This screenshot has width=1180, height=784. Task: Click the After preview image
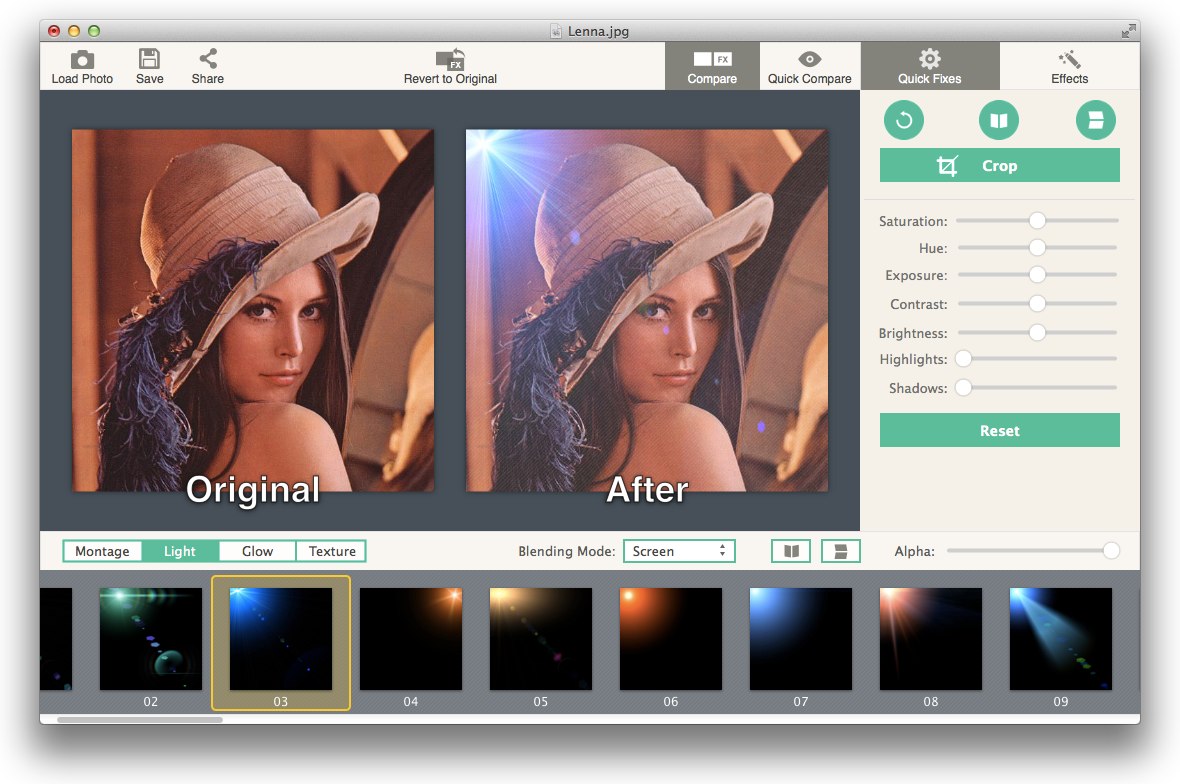pos(647,310)
